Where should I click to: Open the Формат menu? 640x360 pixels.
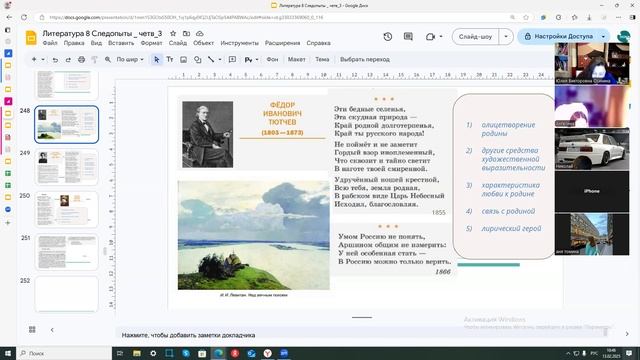(x=151, y=43)
